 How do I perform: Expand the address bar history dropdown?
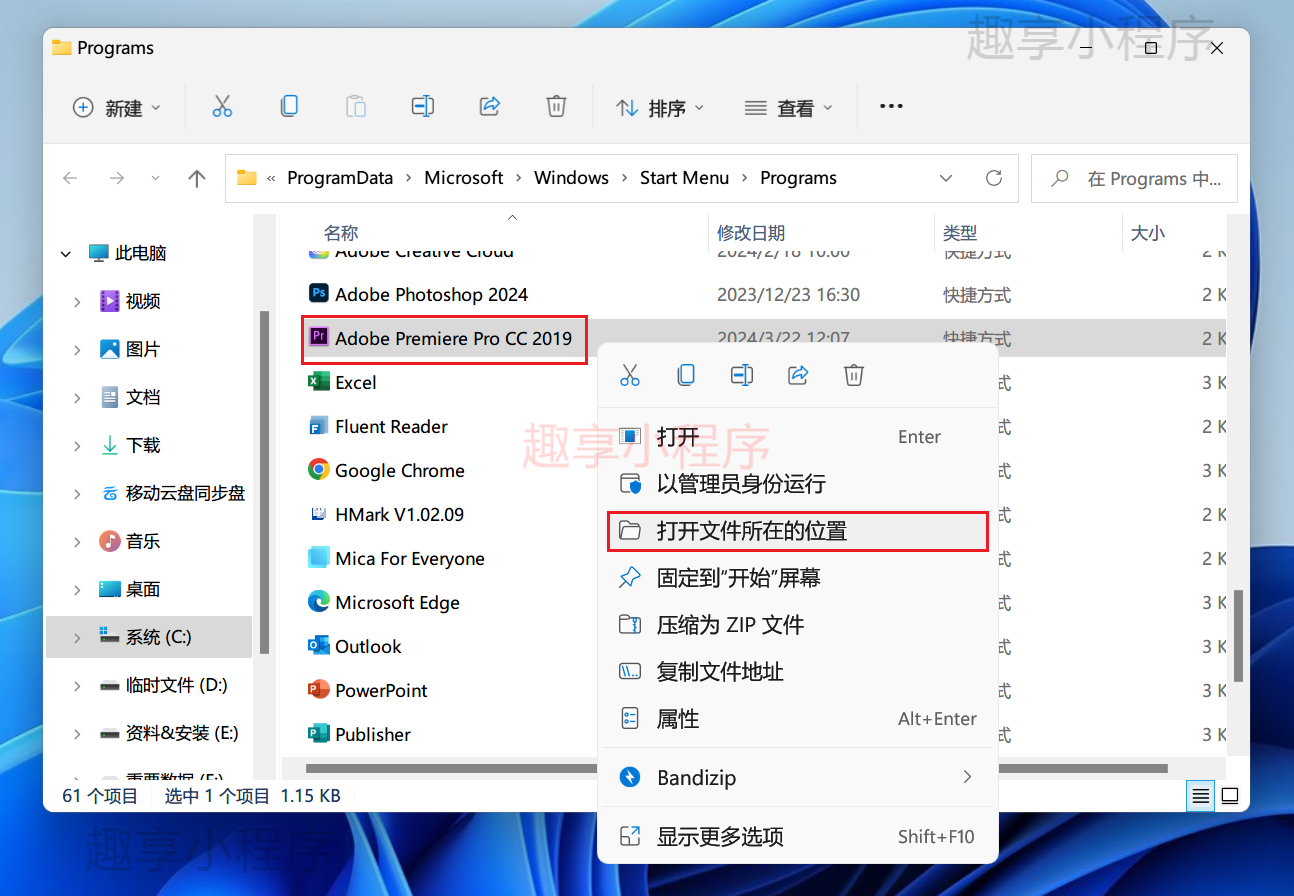tap(946, 178)
